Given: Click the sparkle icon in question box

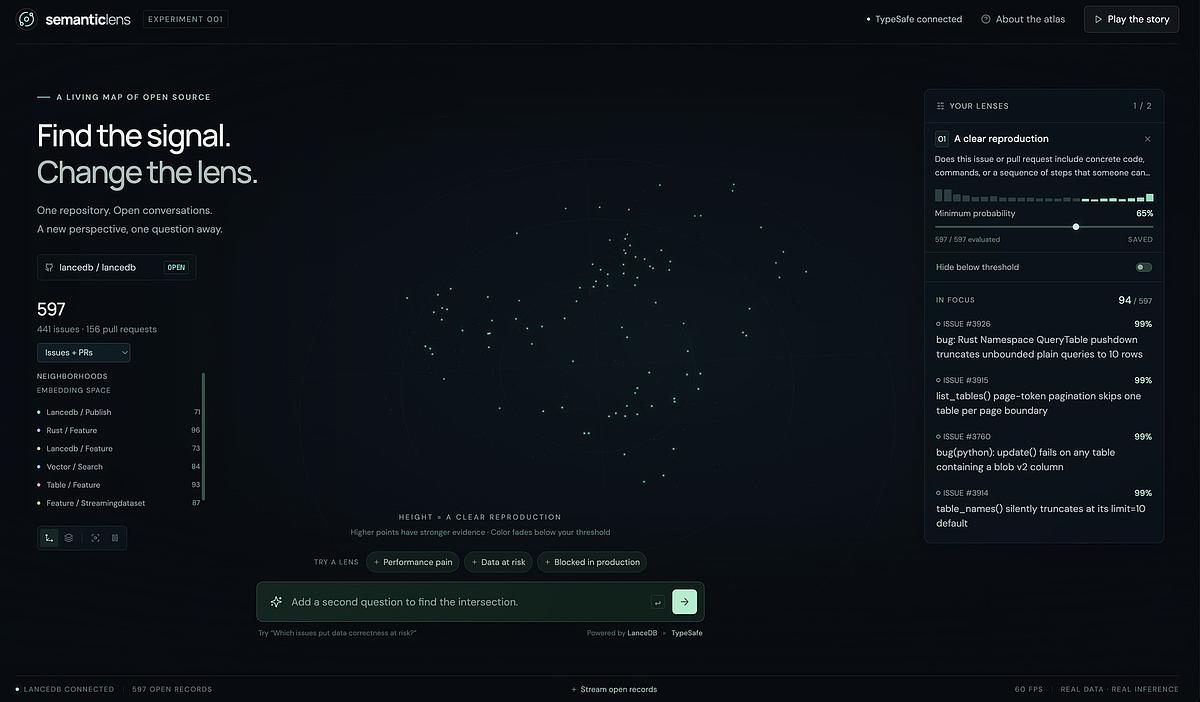Looking at the screenshot, I should coord(276,602).
